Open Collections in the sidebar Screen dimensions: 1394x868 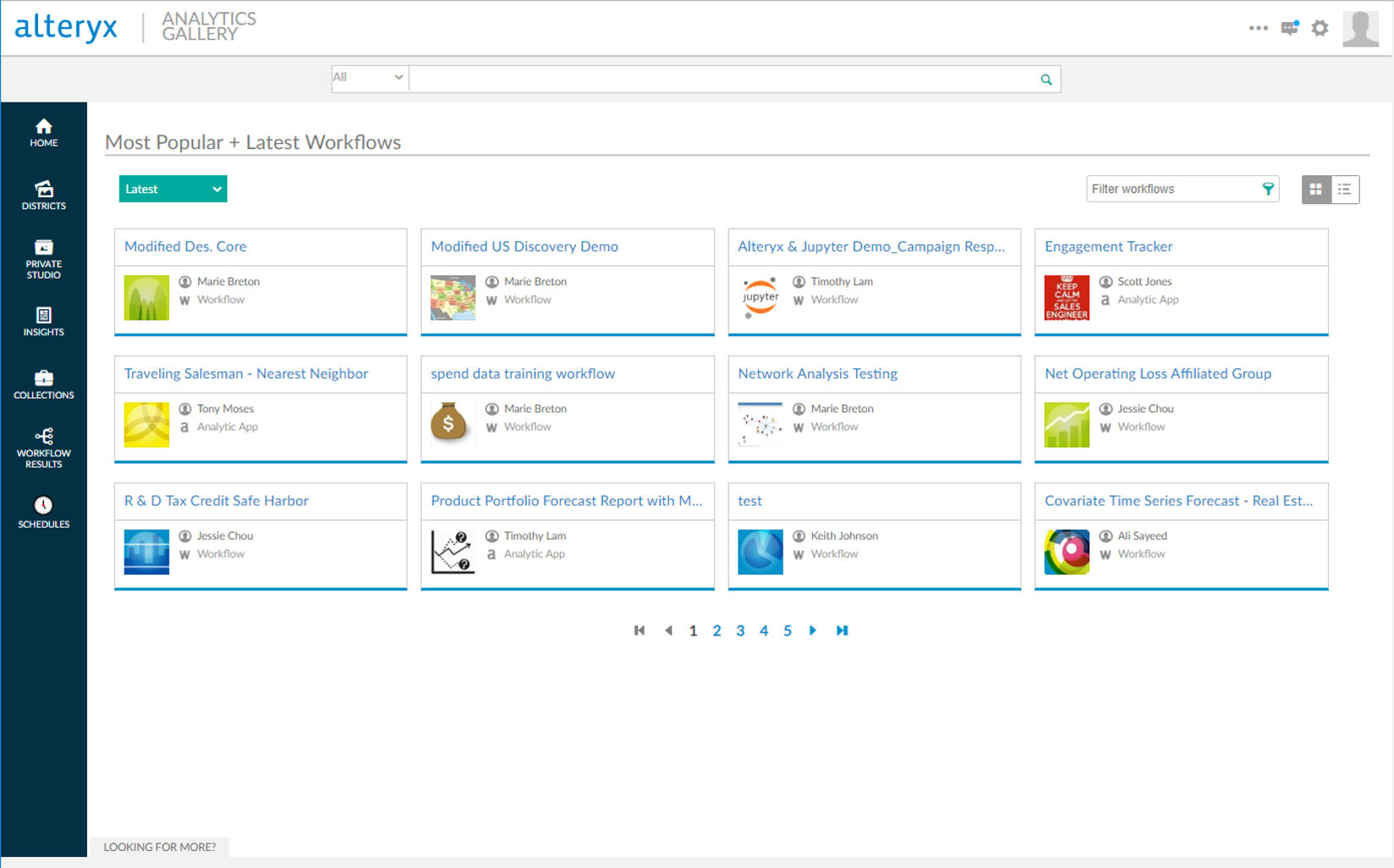[43, 384]
